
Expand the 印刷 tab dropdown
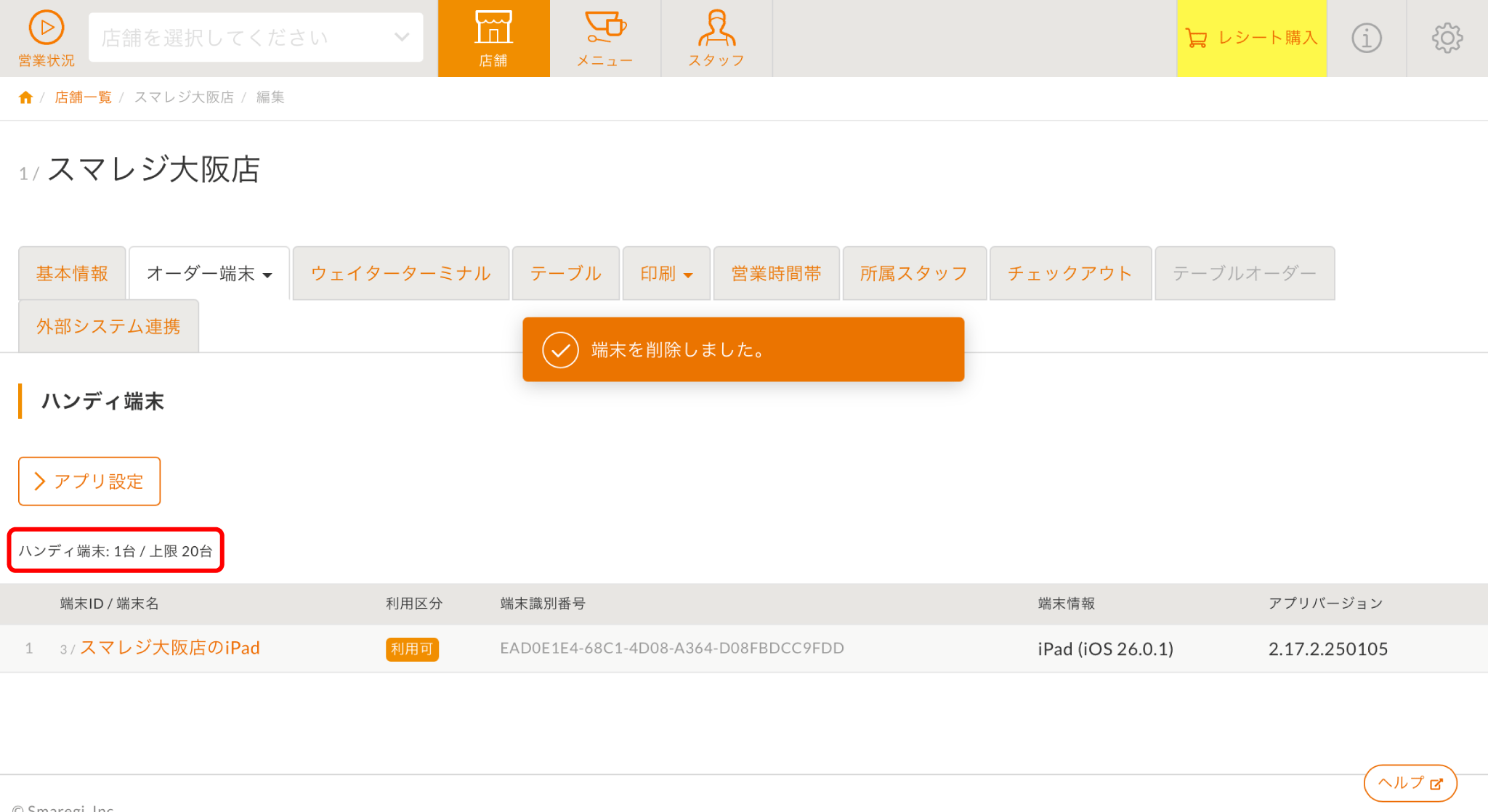click(666, 274)
